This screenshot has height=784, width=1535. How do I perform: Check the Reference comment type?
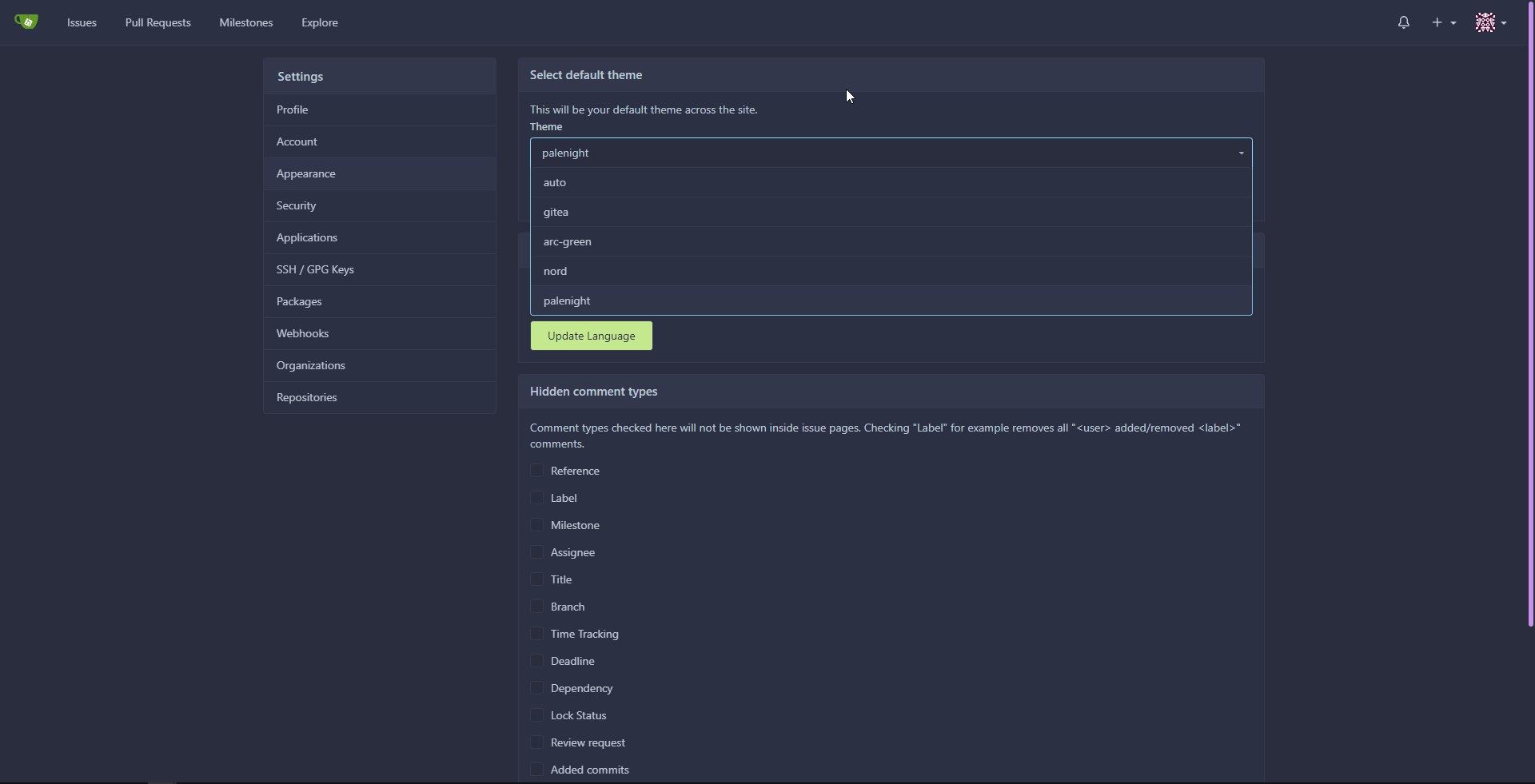pyautogui.click(x=536, y=471)
